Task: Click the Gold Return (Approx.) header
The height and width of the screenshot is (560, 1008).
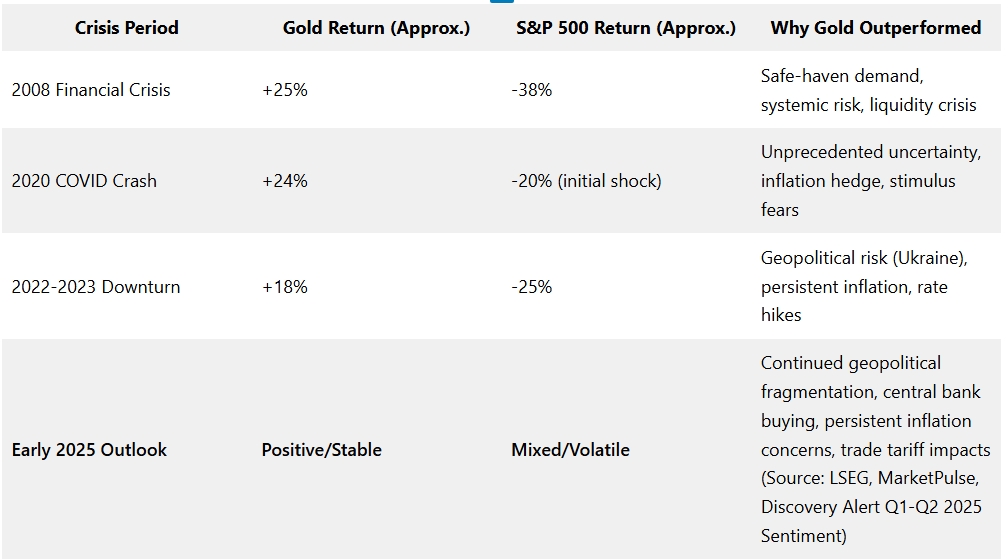Action: coord(376,28)
